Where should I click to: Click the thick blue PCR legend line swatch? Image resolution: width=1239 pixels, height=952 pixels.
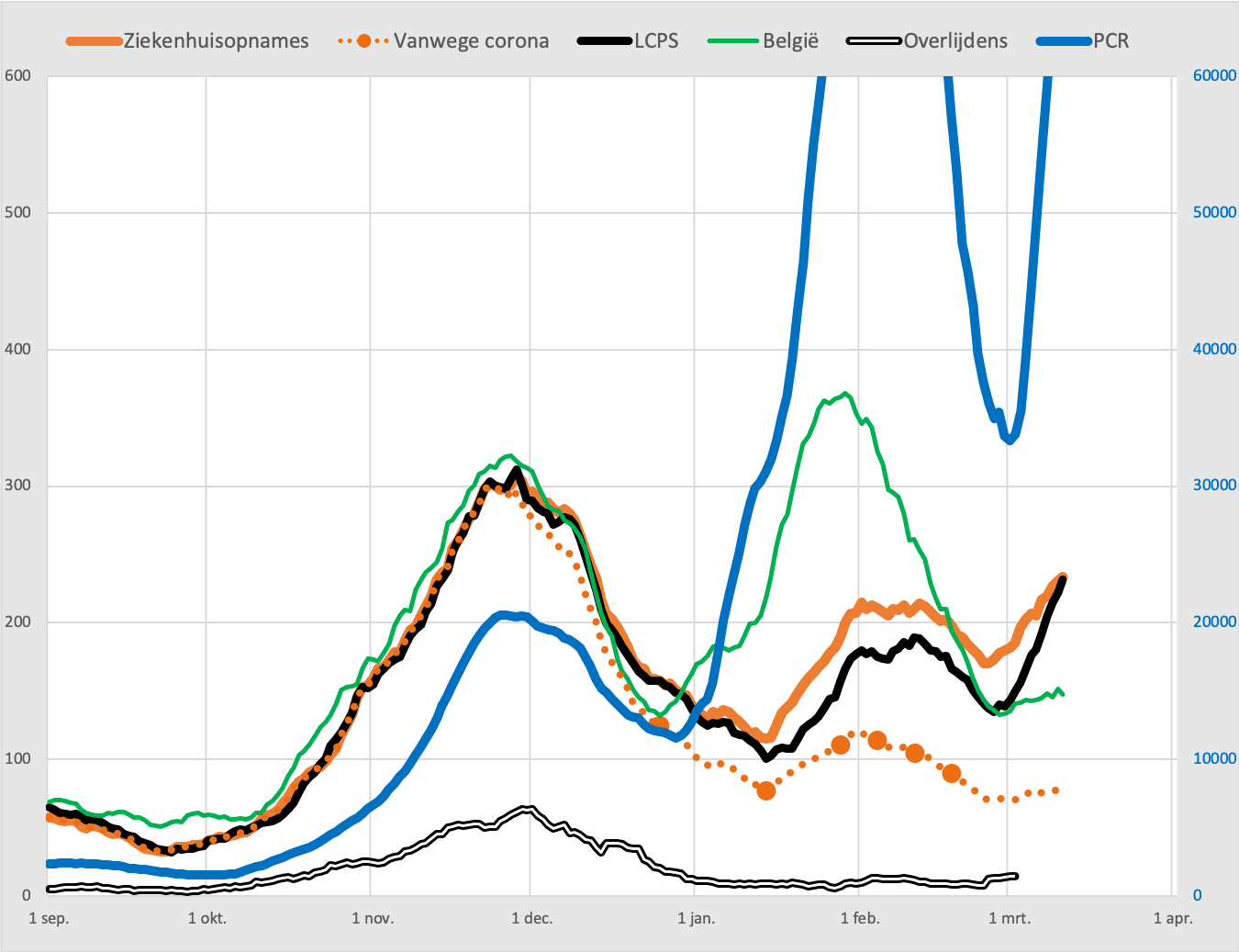(x=1064, y=41)
